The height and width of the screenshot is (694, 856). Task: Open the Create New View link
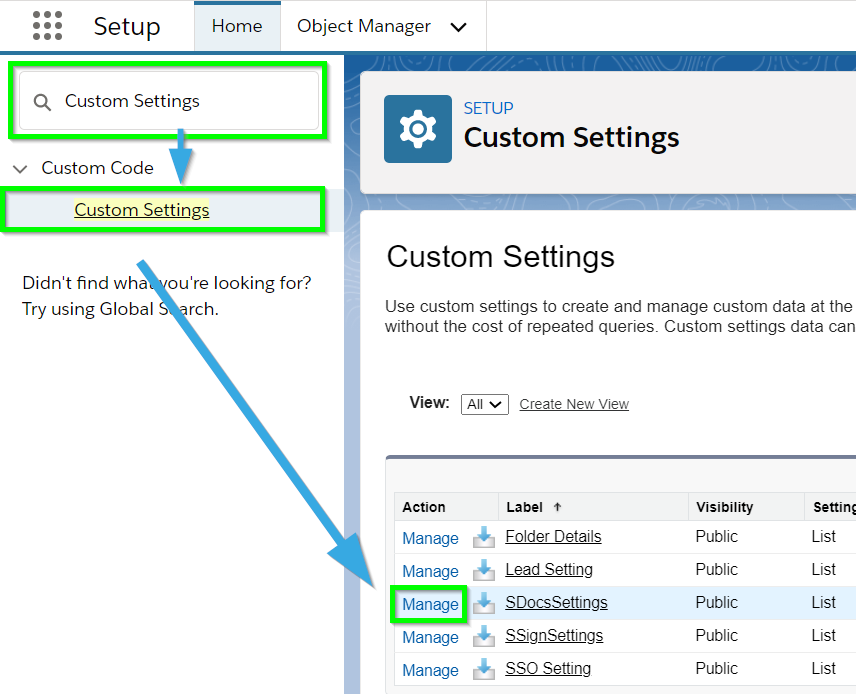point(574,404)
